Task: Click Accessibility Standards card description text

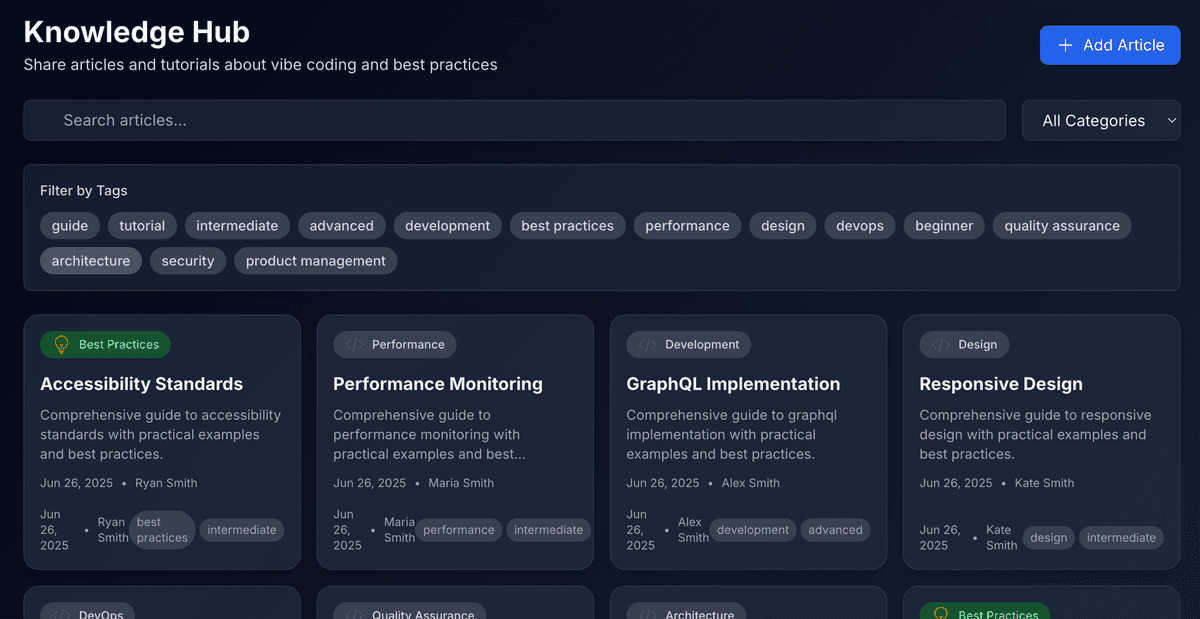Action: click(160, 434)
